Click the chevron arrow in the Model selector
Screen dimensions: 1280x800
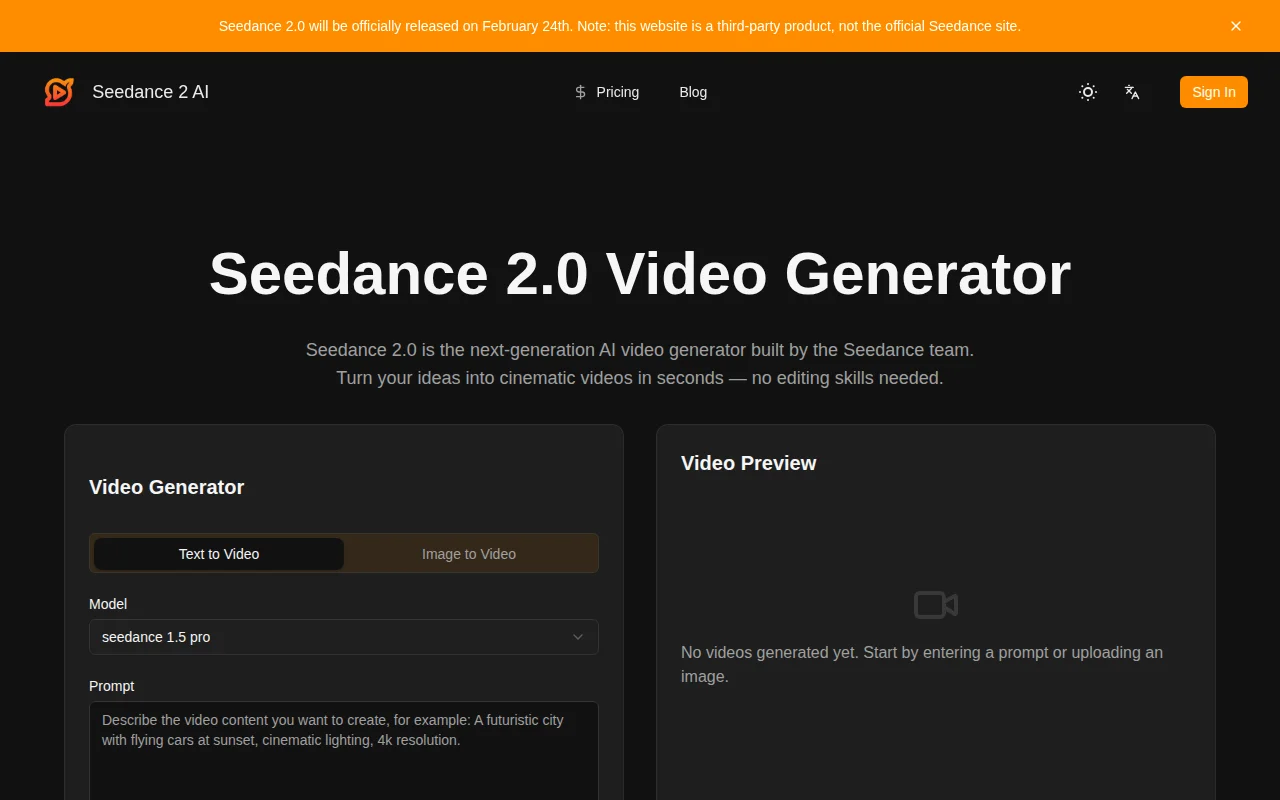[578, 637]
